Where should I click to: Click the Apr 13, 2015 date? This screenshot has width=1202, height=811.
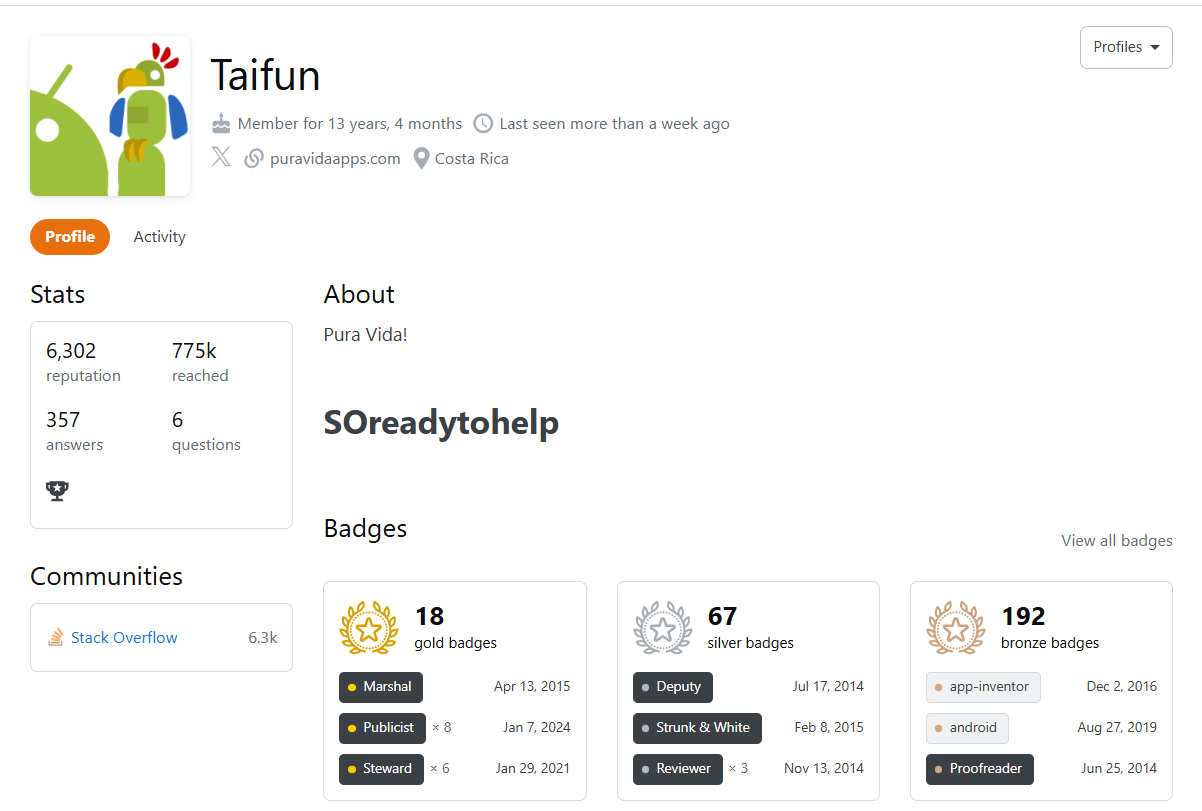coord(532,687)
